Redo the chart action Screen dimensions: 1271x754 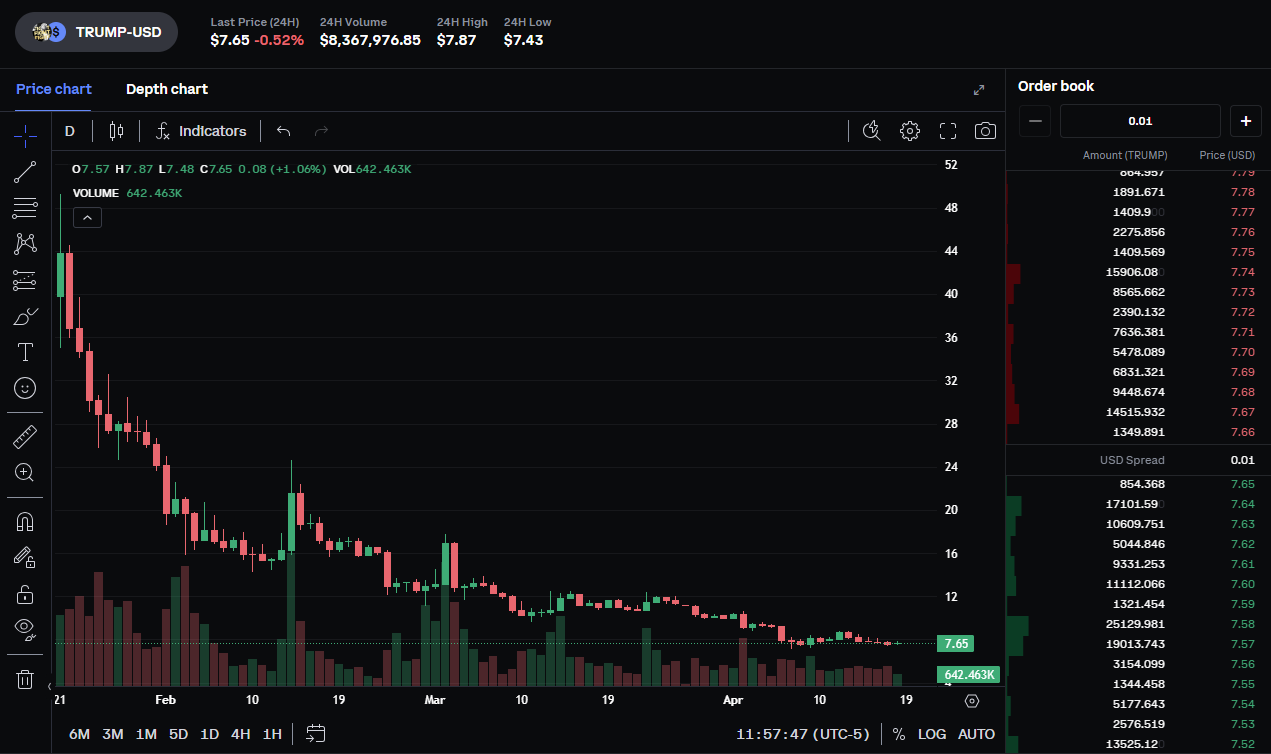coord(321,131)
